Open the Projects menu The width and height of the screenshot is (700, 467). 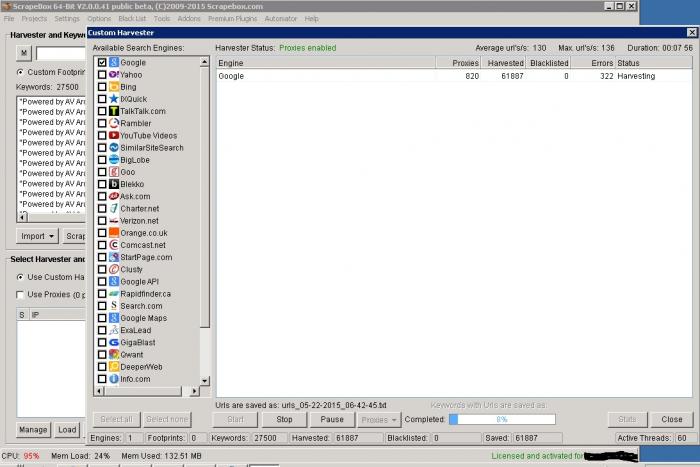(34, 19)
